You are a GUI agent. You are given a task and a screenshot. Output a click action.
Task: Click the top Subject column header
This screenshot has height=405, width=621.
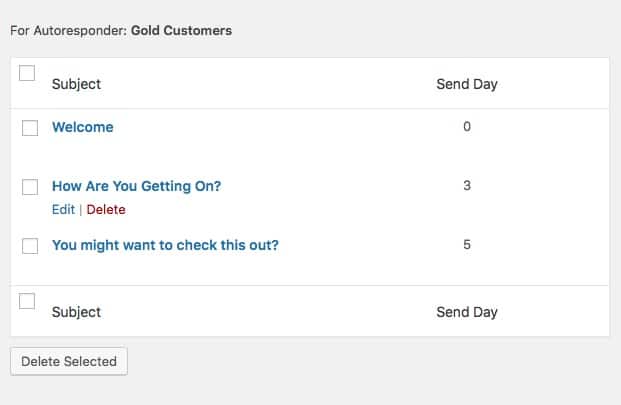coord(76,84)
